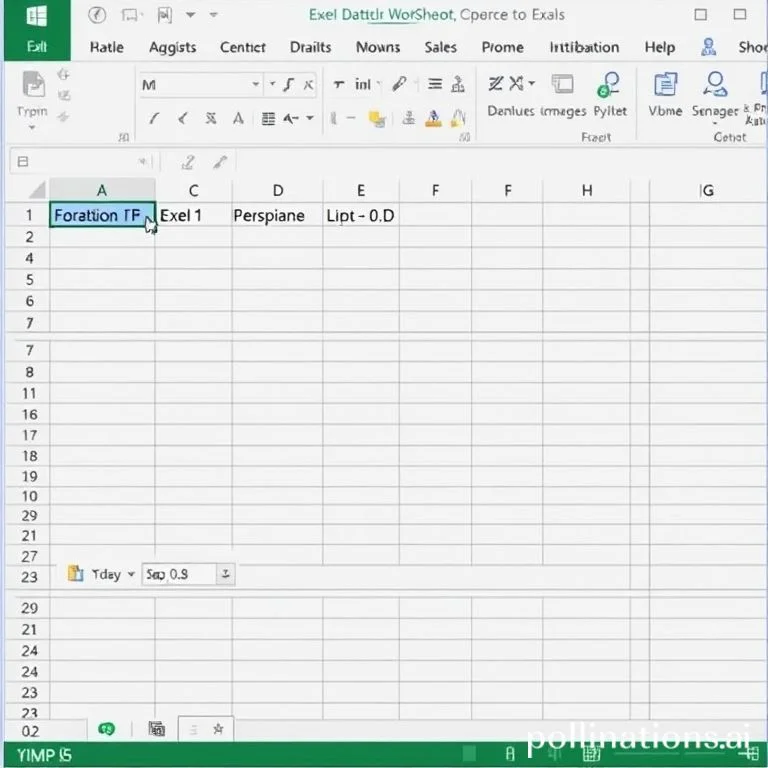Select row header 11
The width and height of the screenshot is (768, 768).
(x=29, y=393)
